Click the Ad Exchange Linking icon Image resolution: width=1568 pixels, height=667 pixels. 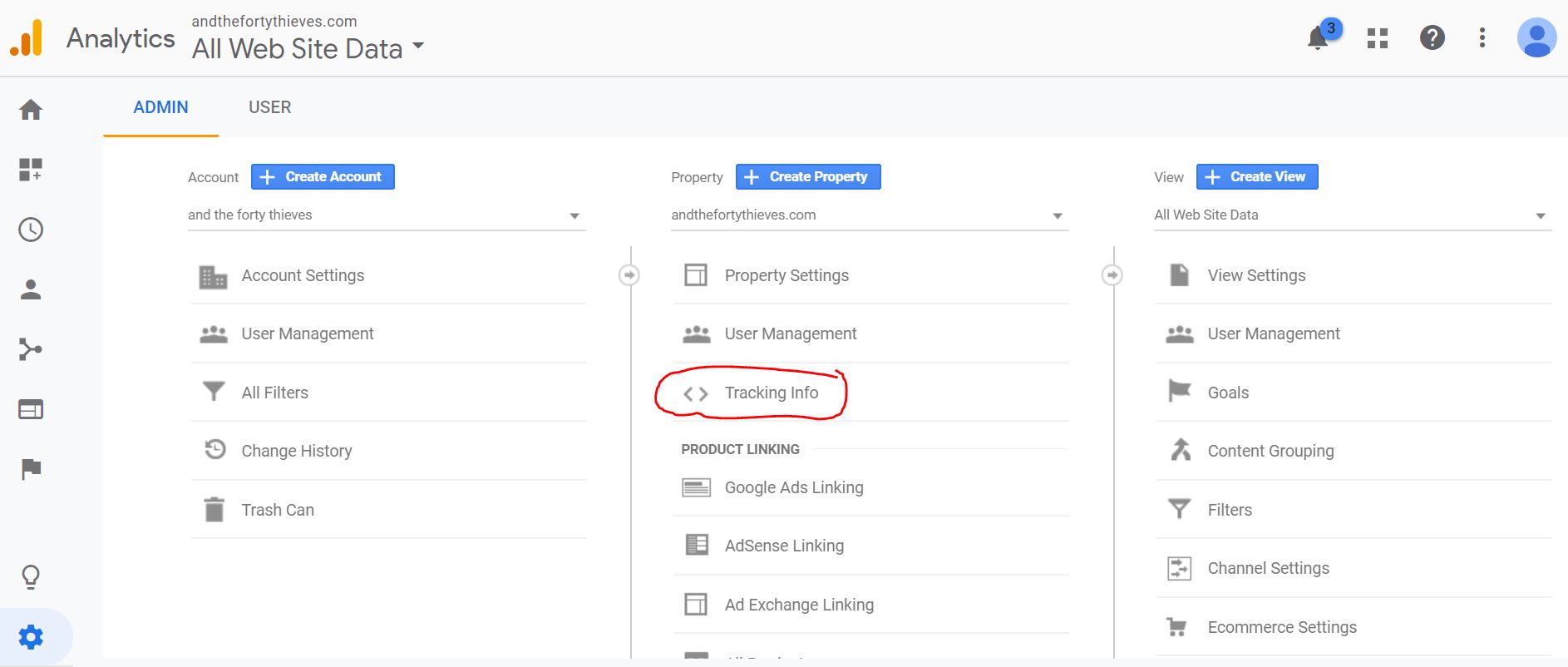pyautogui.click(x=696, y=604)
